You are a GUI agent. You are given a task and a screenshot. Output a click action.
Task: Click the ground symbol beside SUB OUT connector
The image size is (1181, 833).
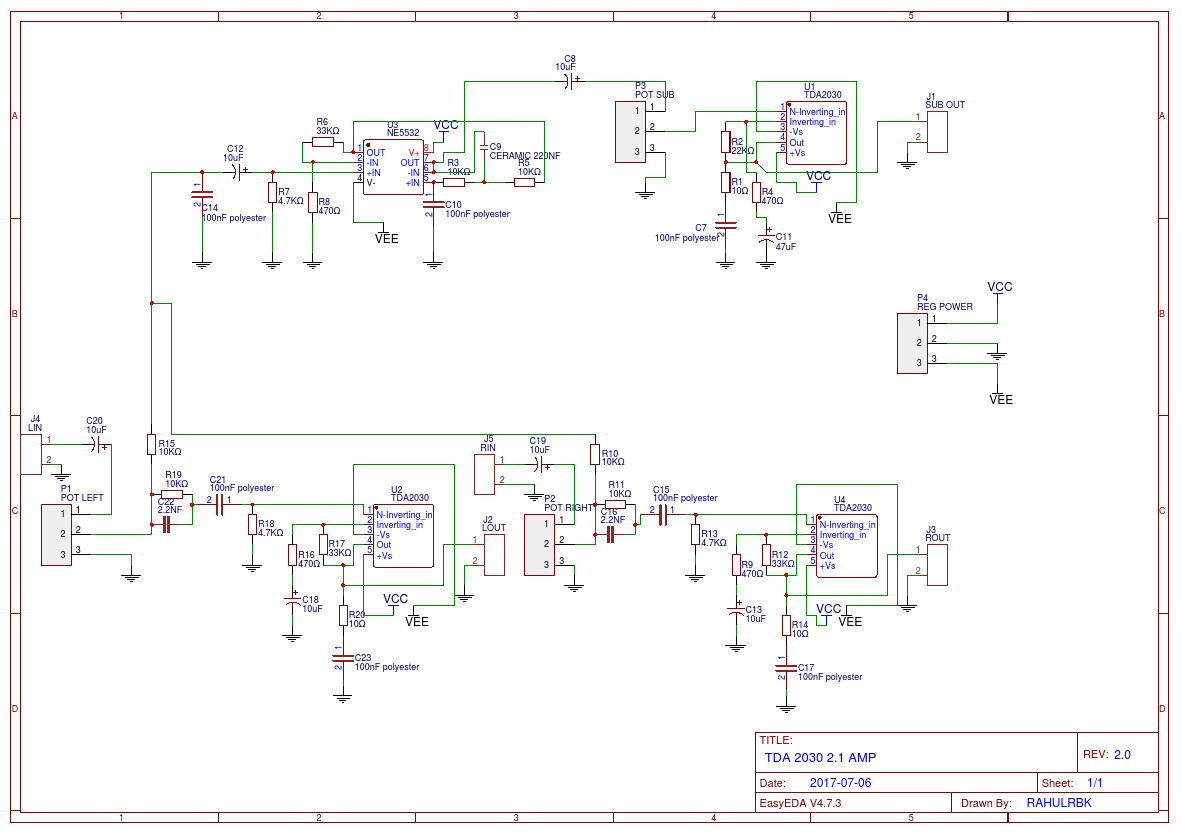pos(908,165)
